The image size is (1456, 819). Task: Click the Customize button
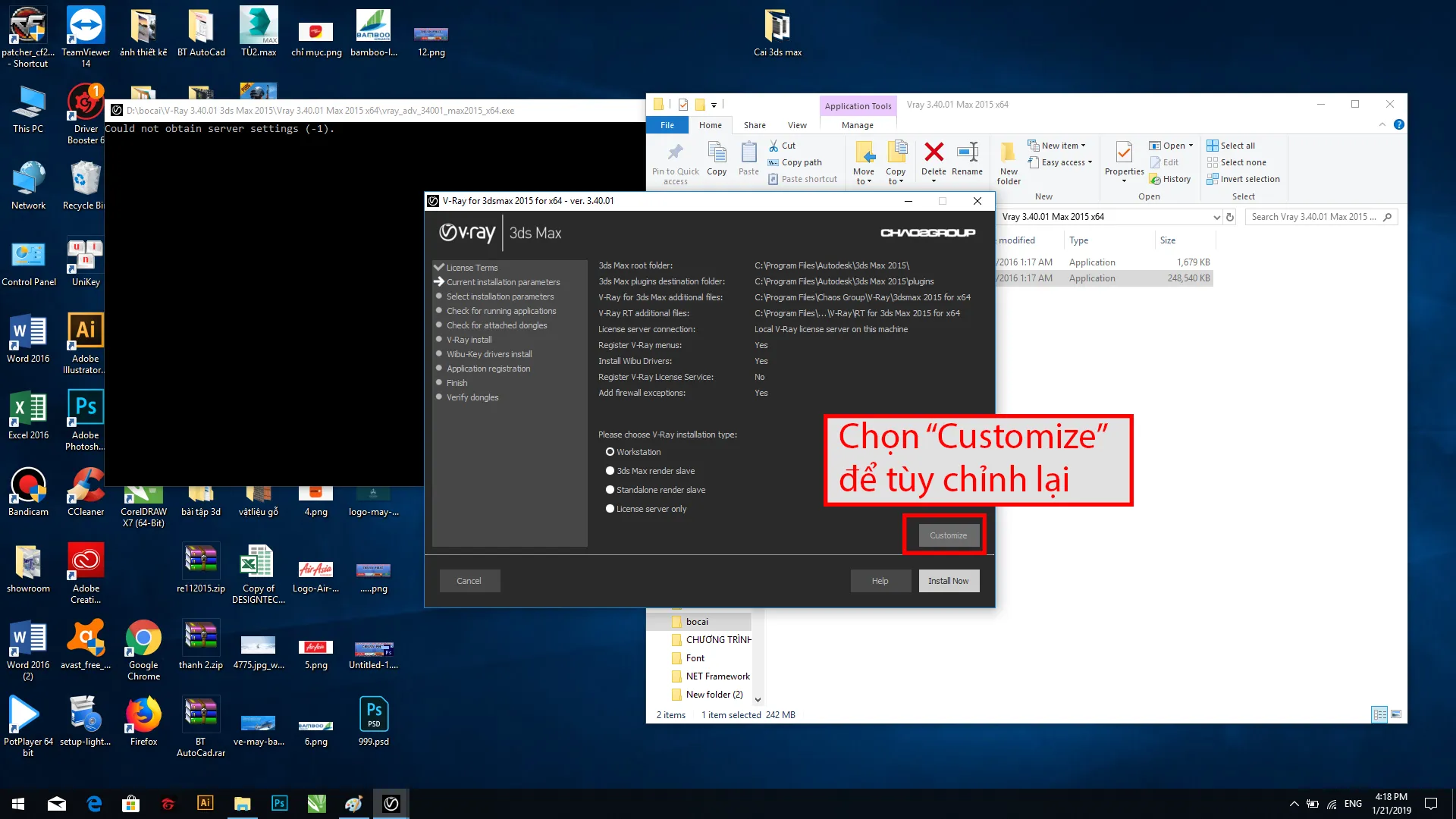(948, 535)
